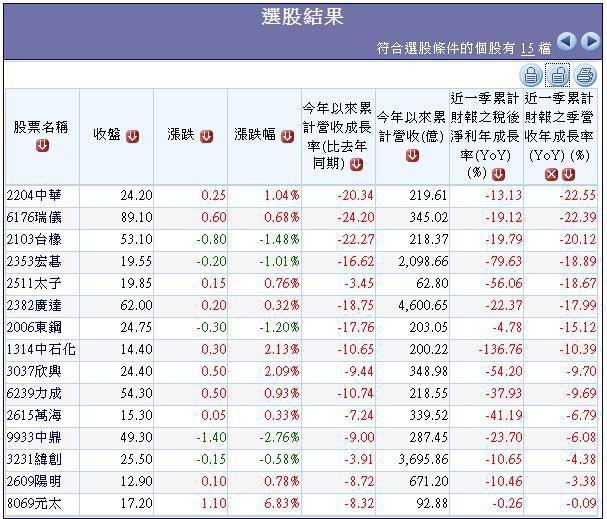This screenshot has width=607, height=519.
Task: Click the 選股結果 title
Action: pos(302,17)
